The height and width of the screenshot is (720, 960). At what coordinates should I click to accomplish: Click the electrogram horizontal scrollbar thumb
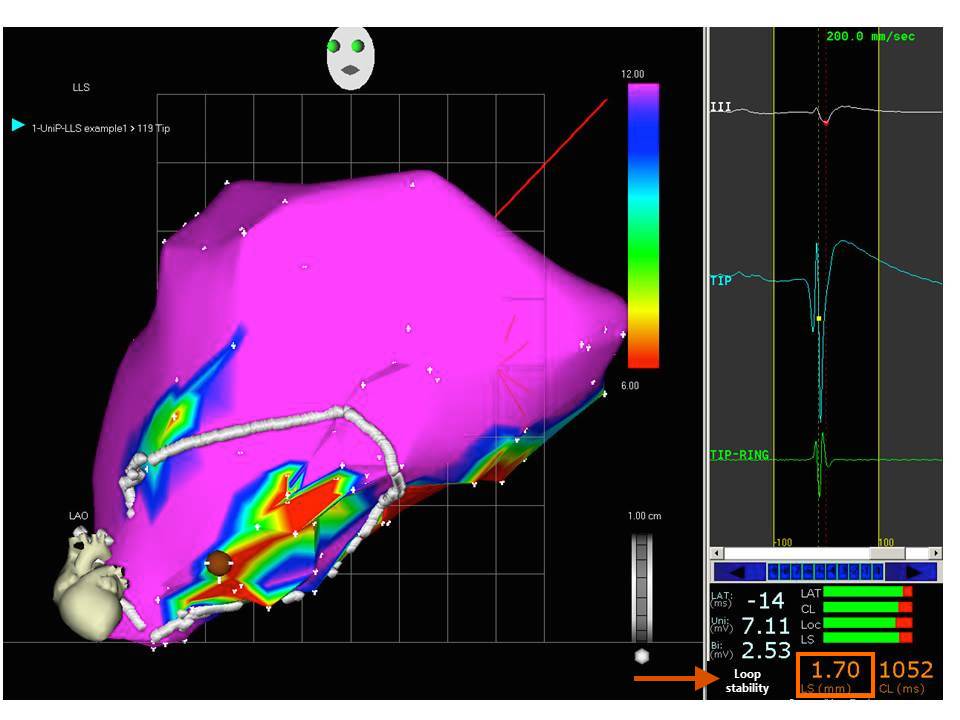click(887, 553)
